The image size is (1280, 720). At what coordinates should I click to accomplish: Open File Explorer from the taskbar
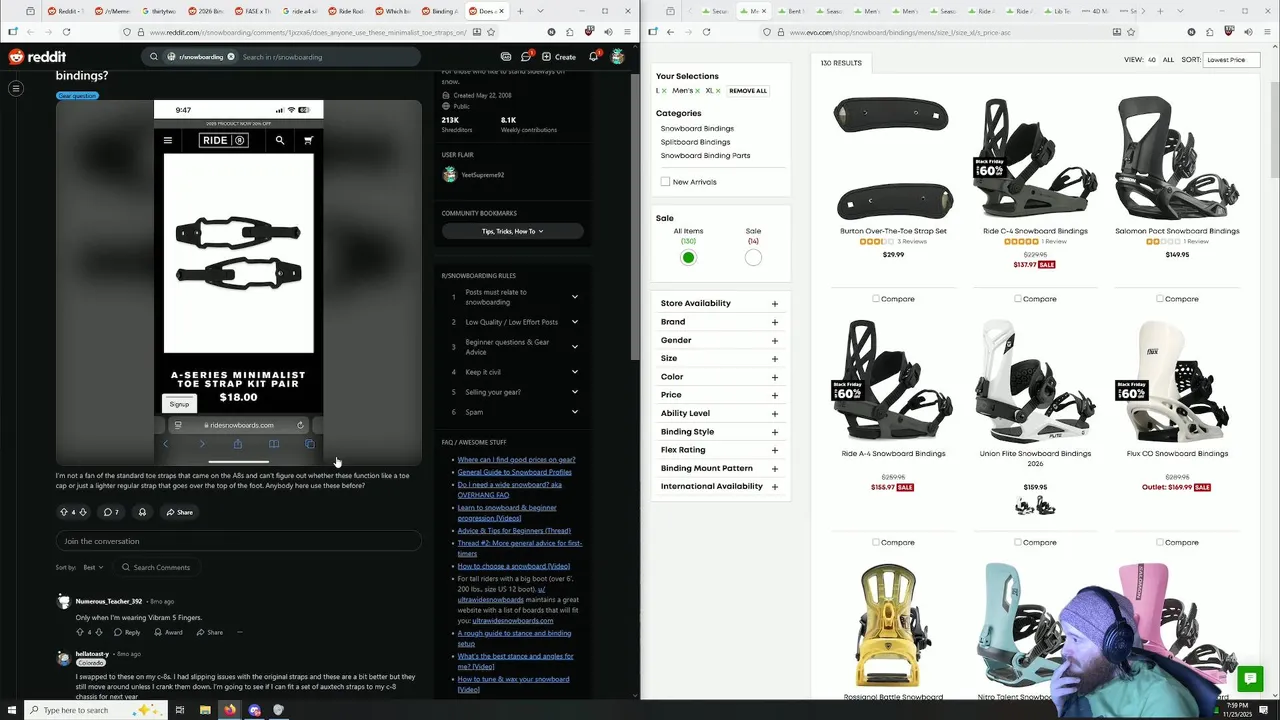pos(205,710)
